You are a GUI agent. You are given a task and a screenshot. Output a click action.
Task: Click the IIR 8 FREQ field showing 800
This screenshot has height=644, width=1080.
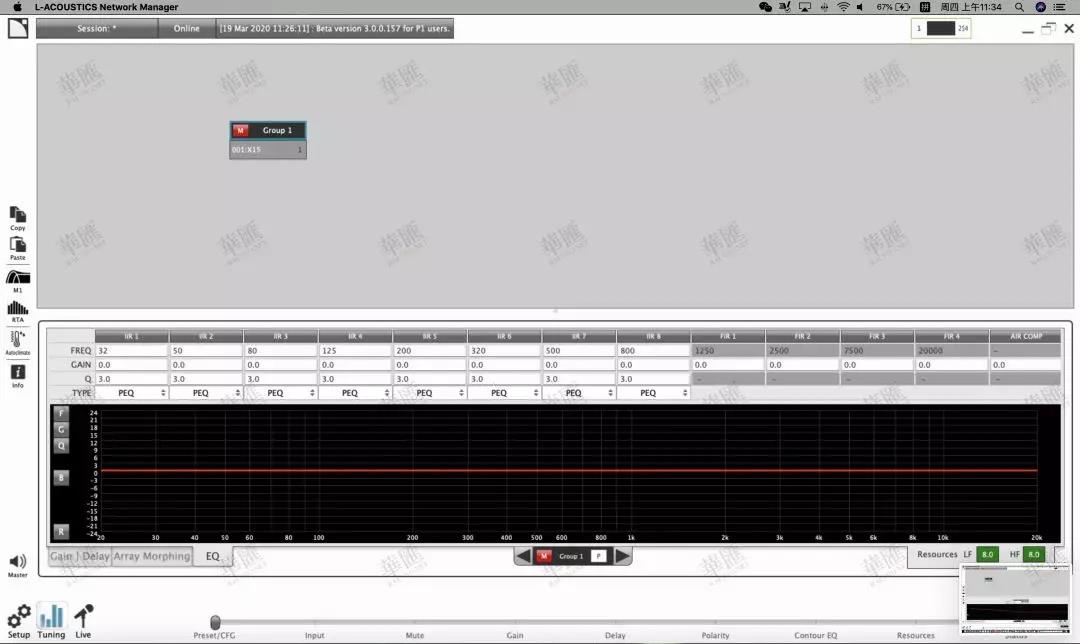tap(654, 351)
